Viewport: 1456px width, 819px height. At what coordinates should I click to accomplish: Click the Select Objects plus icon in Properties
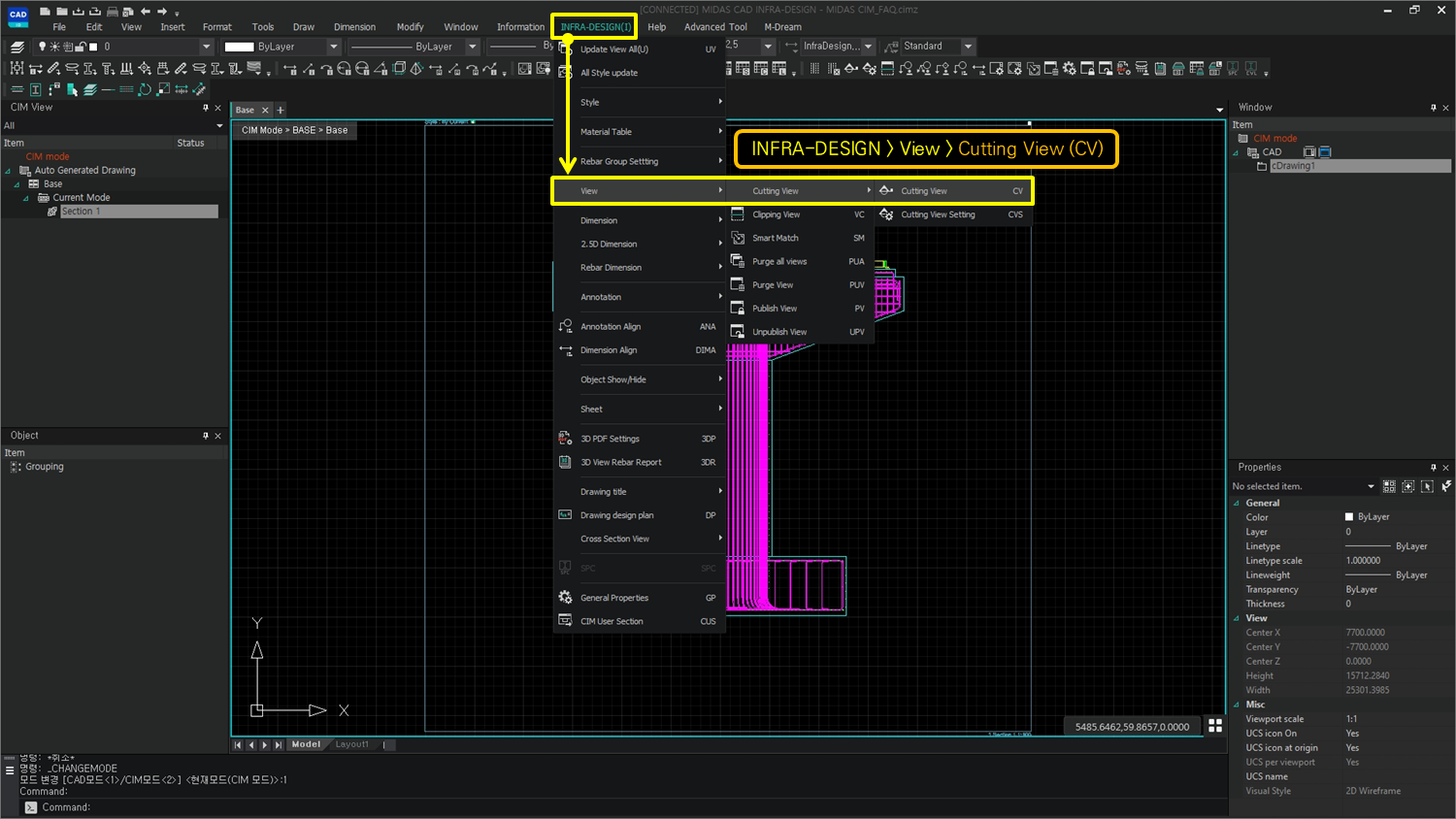click(x=1408, y=486)
